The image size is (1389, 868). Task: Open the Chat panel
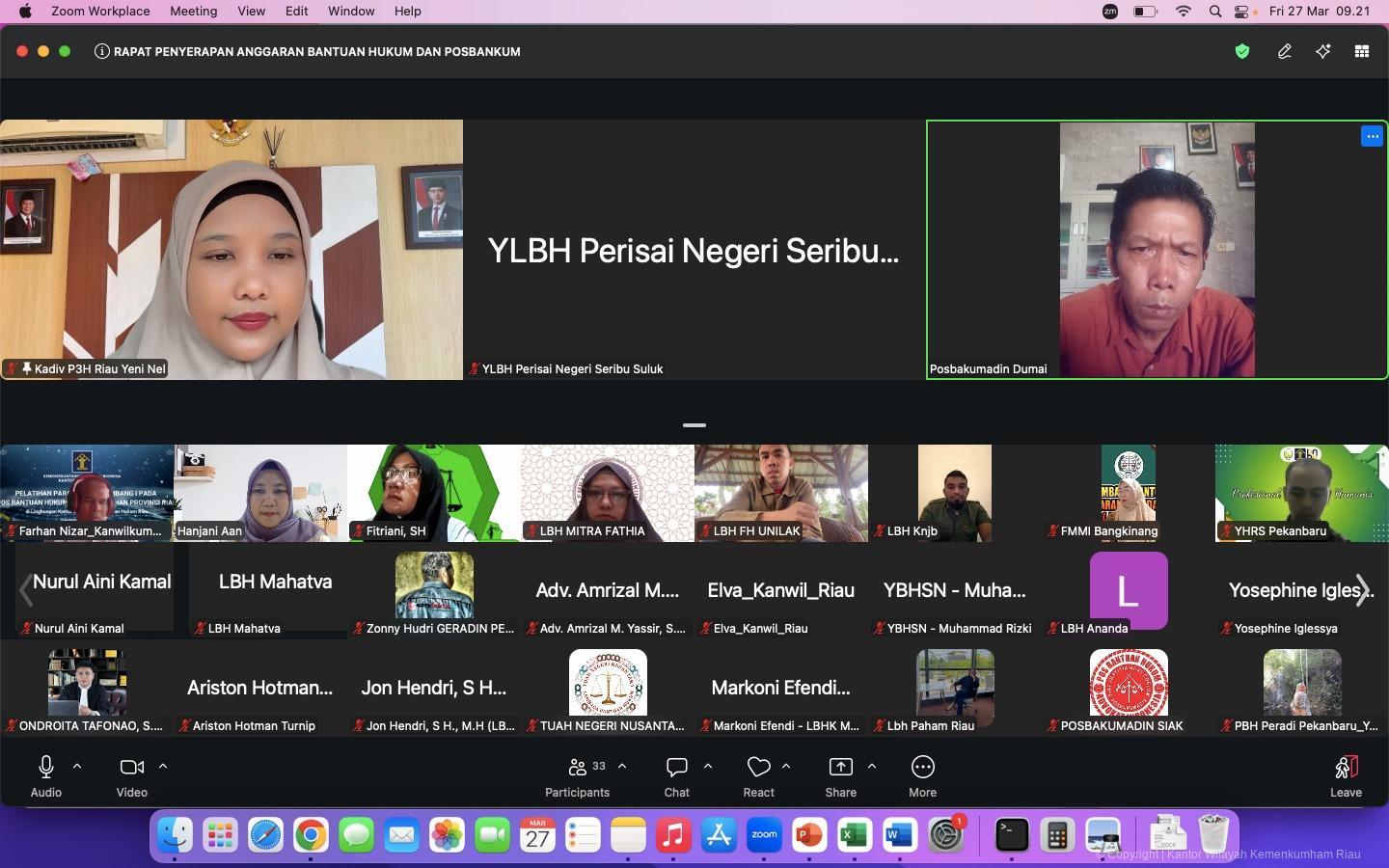click(676, 775)
